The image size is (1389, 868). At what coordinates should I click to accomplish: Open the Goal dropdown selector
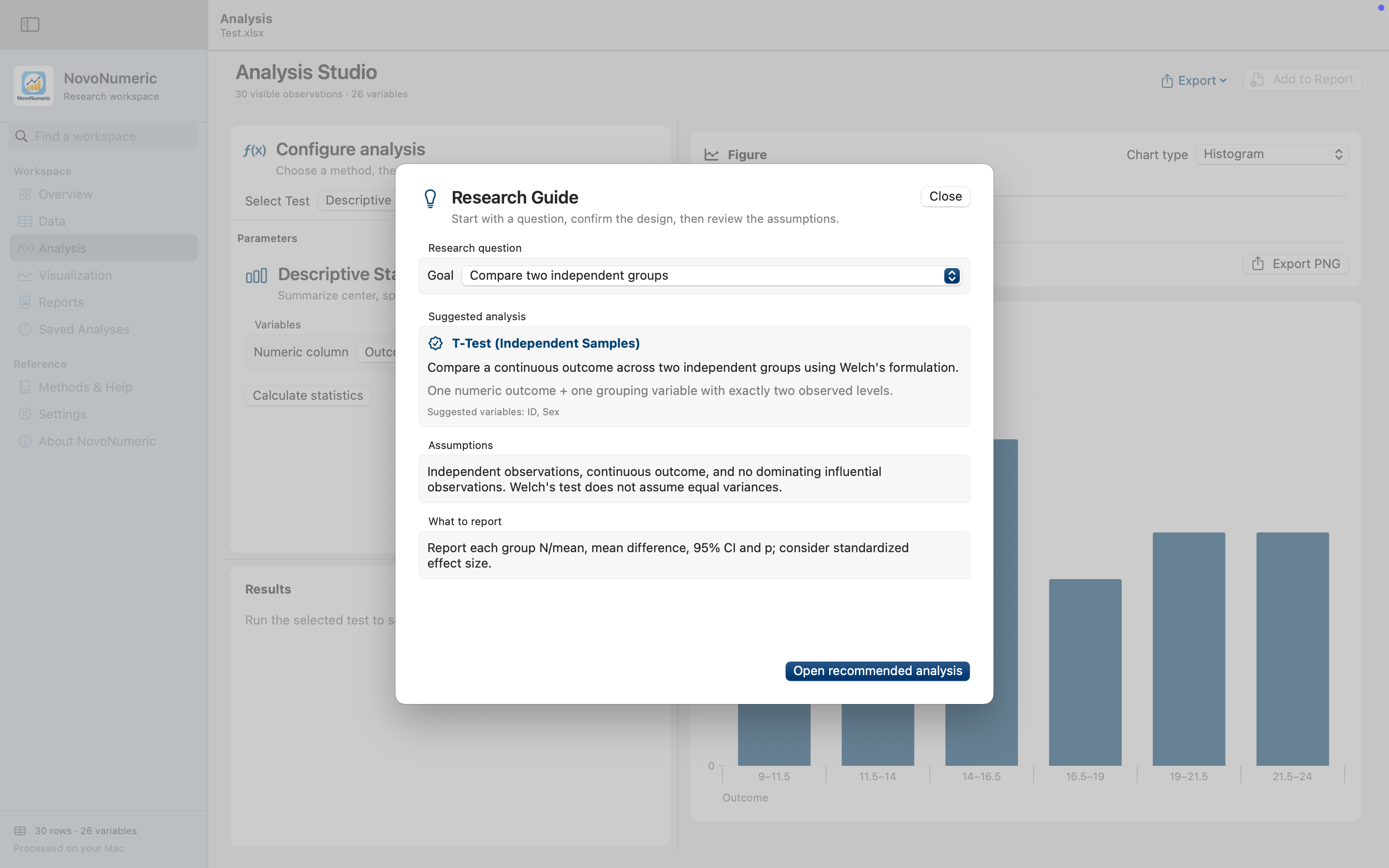(711, 275)
